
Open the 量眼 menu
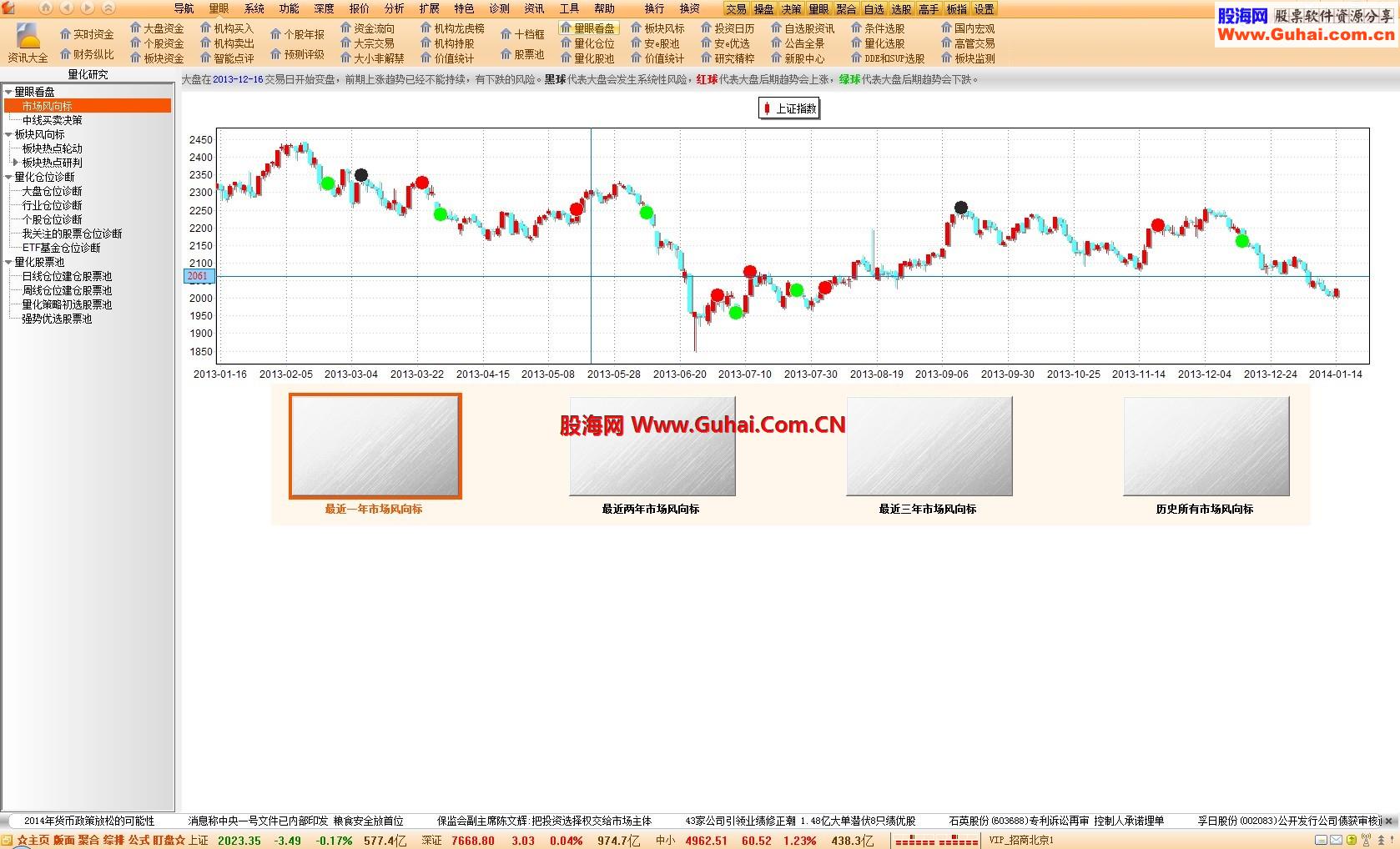point(219,8)
